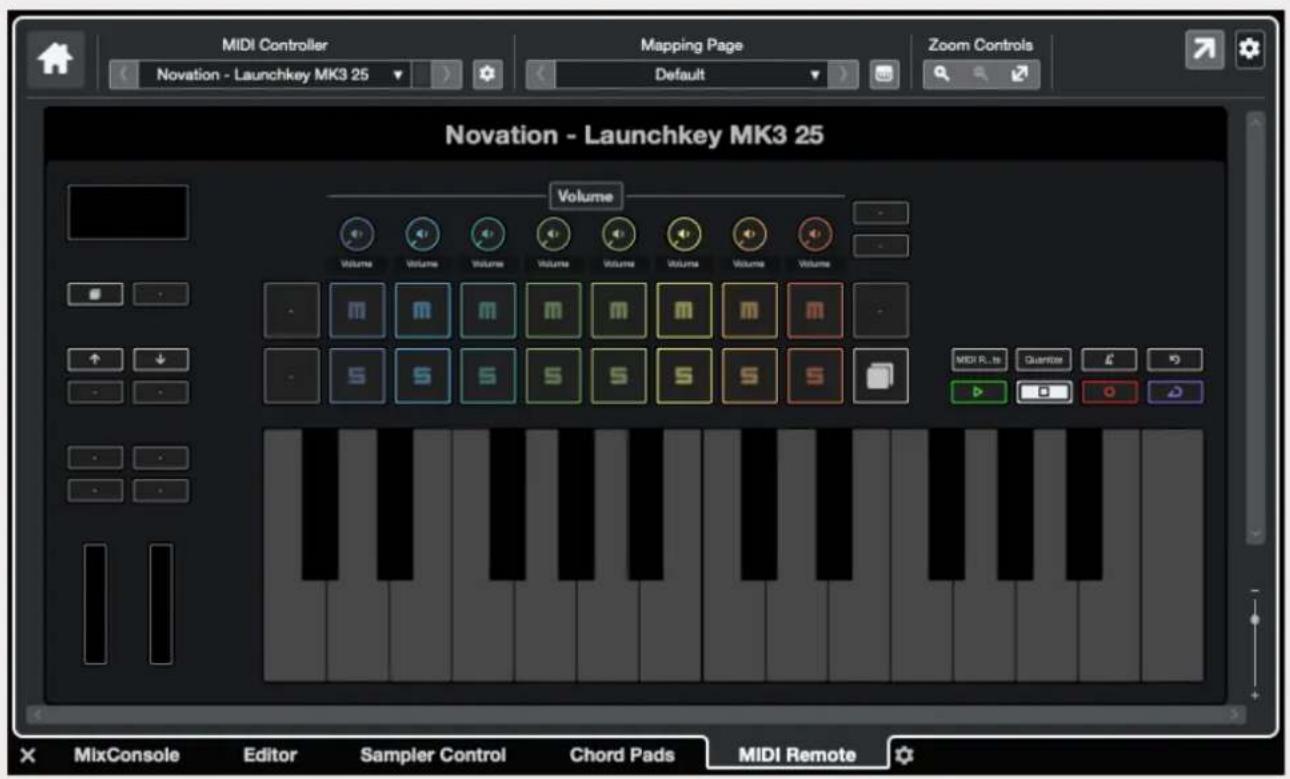Click the up arrow button on the left
Viewport: 1290px width, 779px height.
pos(95,359)
